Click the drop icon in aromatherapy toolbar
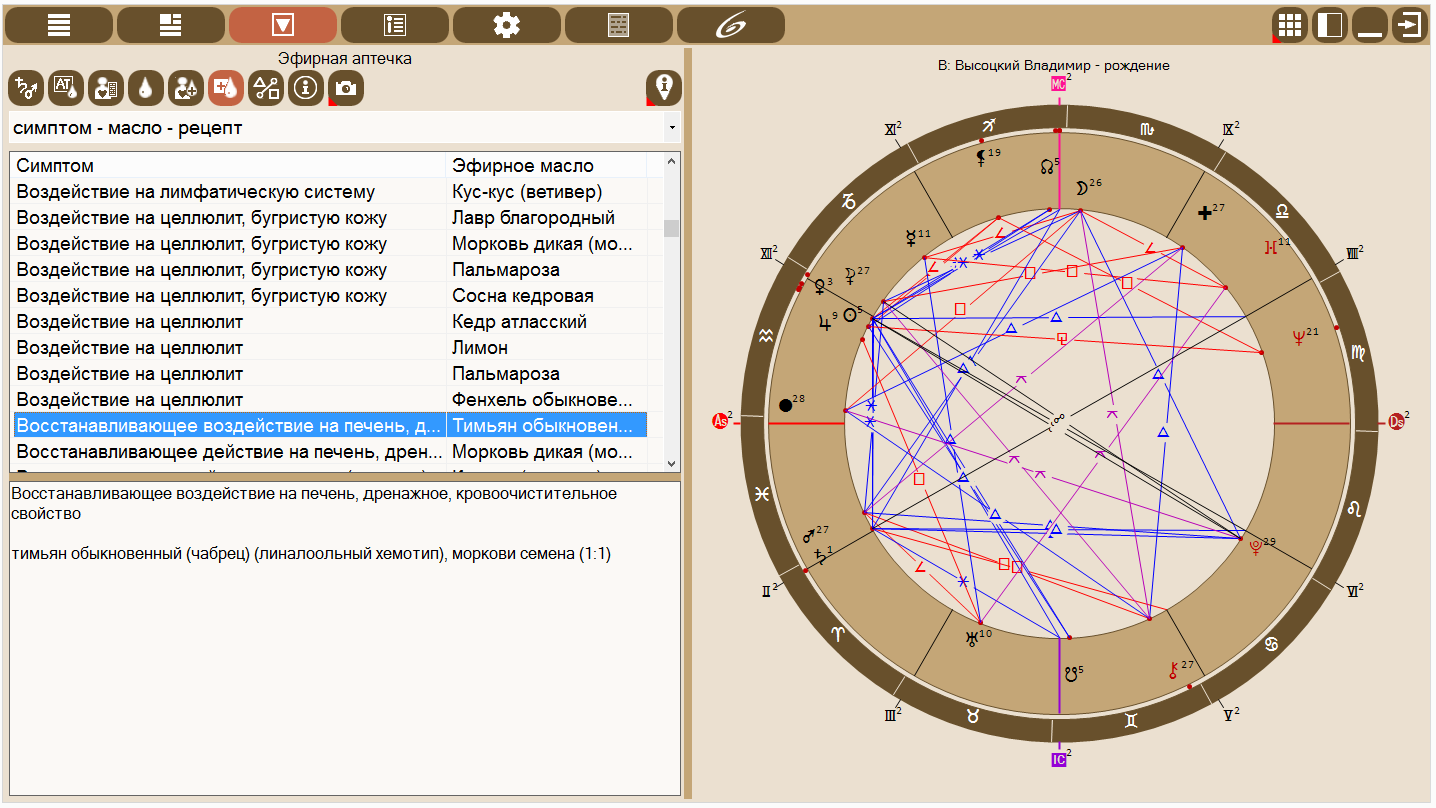 click(146, 88)
